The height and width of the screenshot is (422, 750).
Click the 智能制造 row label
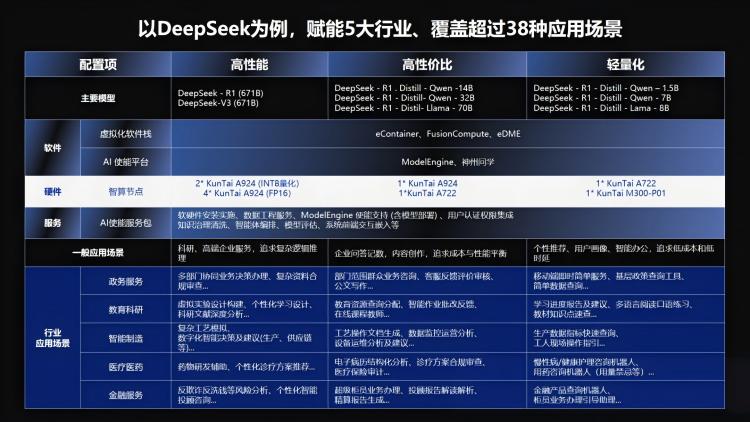point(125,338)
